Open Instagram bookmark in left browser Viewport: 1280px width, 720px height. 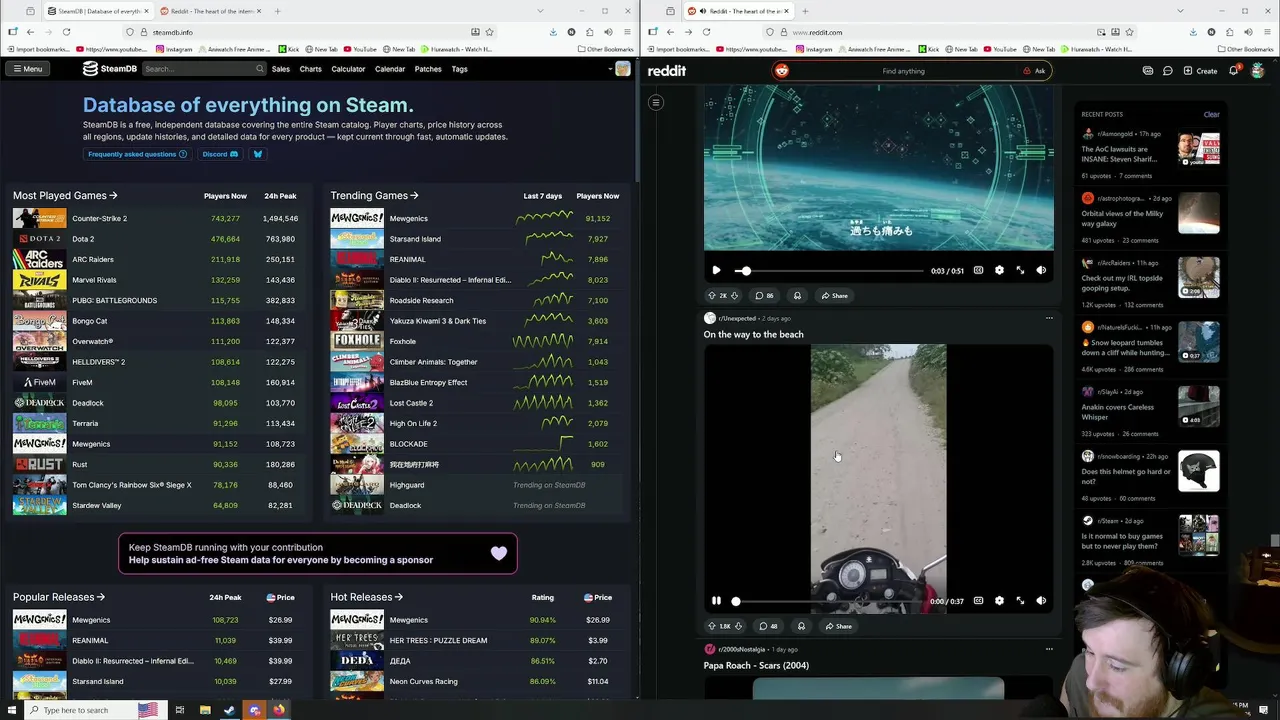tap(175, 49)
